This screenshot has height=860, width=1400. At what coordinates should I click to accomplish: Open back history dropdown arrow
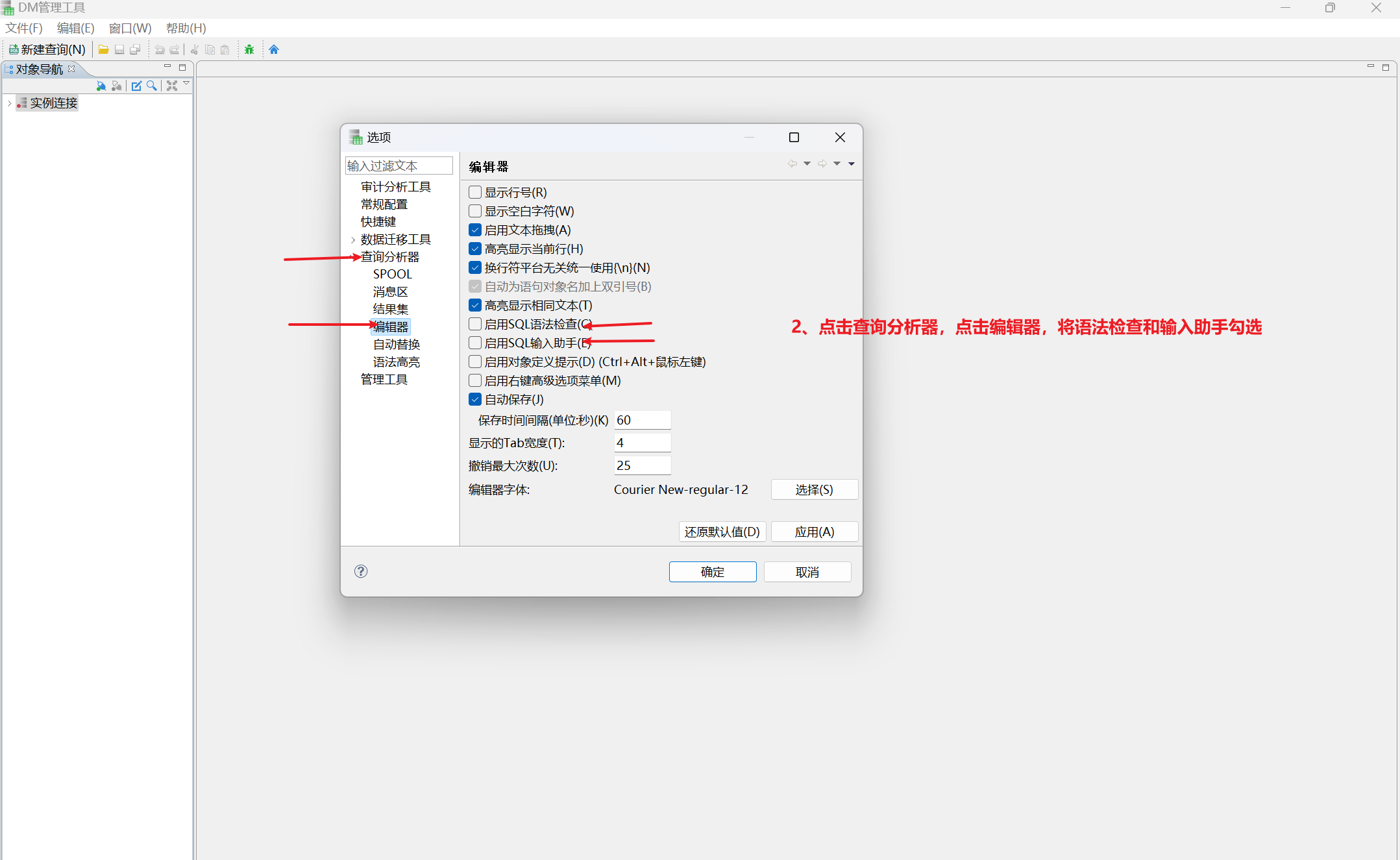[x=807, y=164]
